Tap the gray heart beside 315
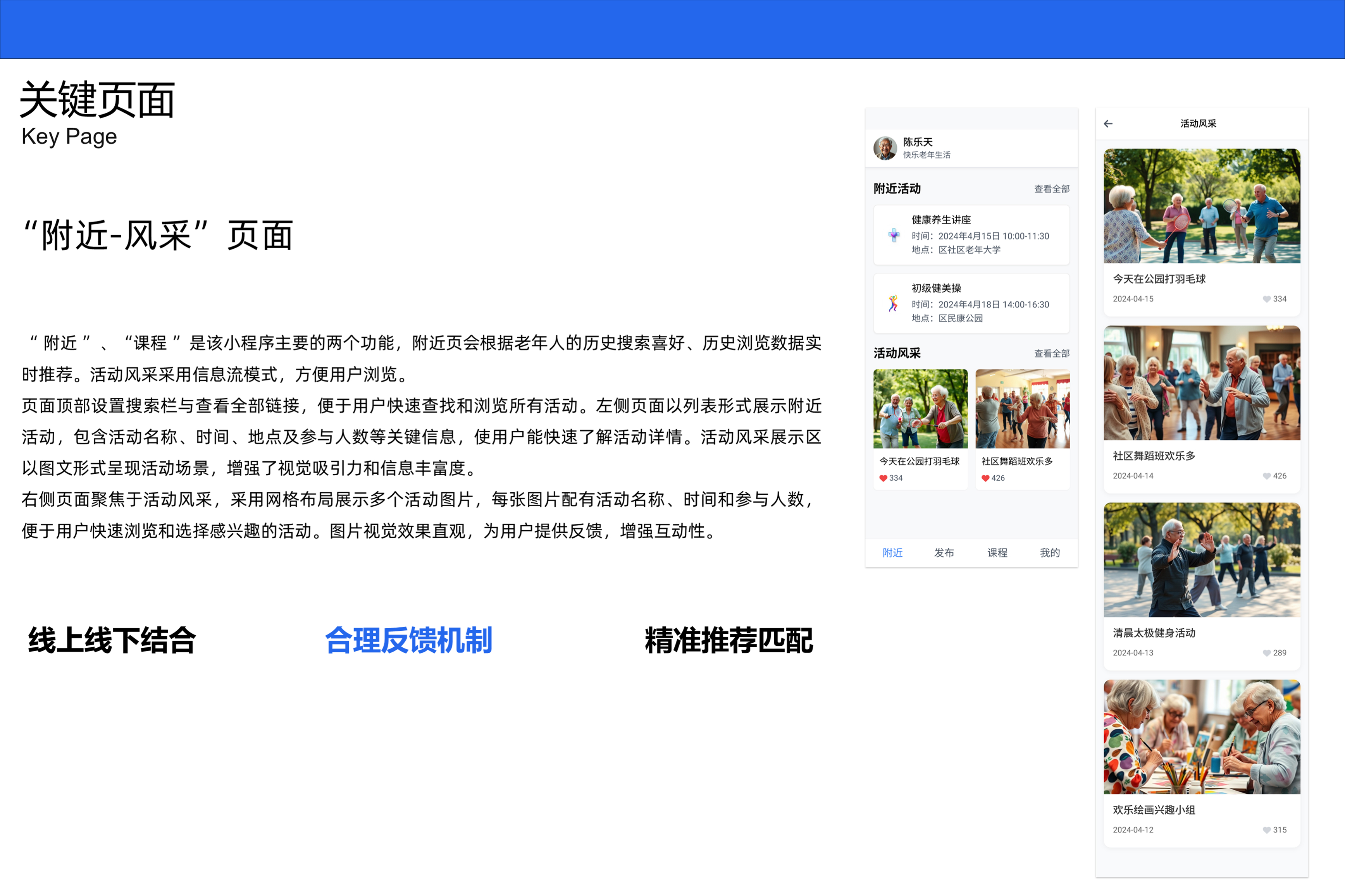The width and height of the screenshot is (1345, 896). (x=1266, y=830)
